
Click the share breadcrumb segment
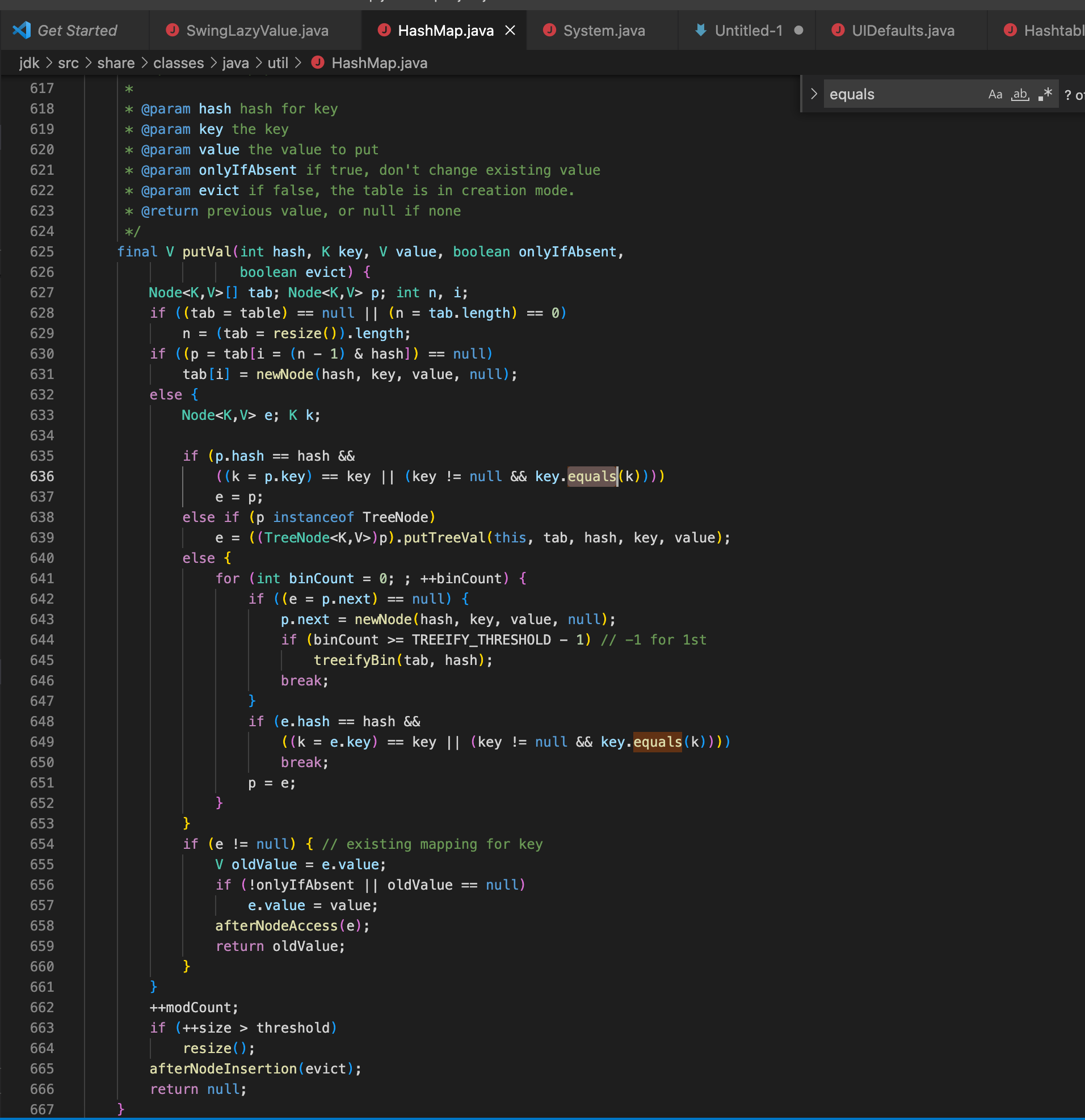click(x=115, y=63)
